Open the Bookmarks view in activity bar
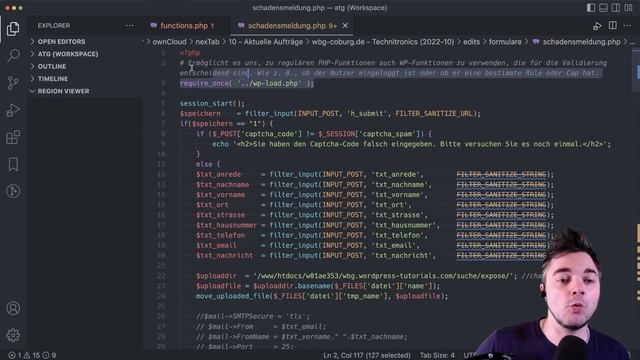This screenshot has height=360, width=640. tap(13, 164)
